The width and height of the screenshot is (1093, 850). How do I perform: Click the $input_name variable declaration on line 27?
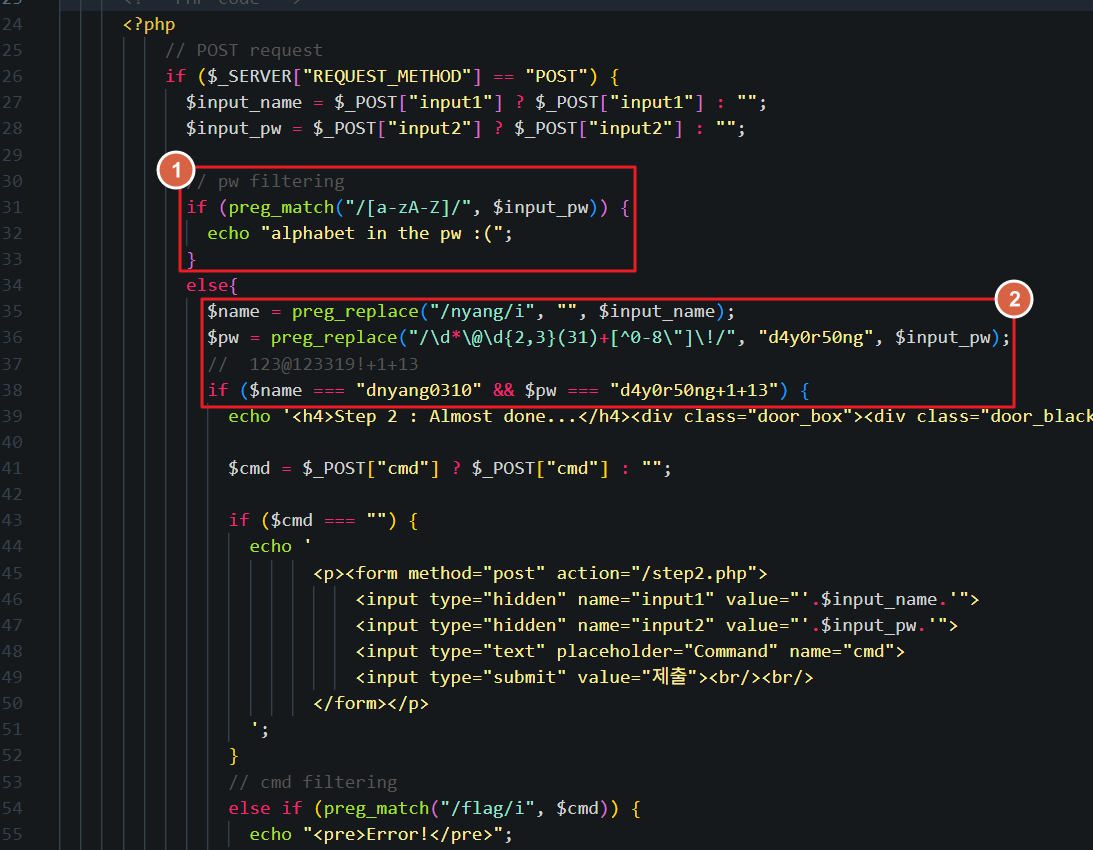[243, 102]
